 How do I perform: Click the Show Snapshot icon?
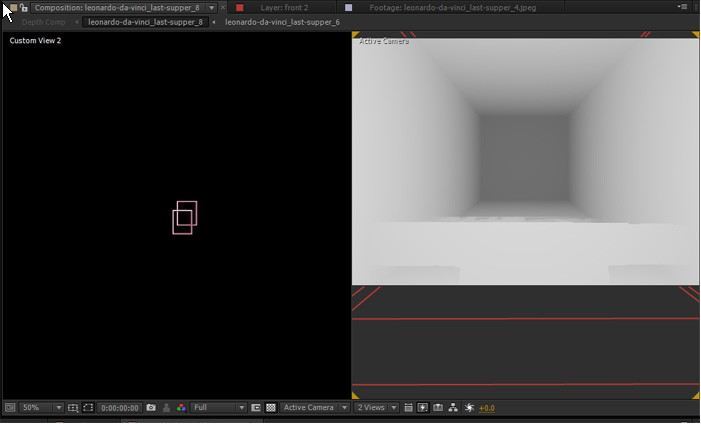[x=166, y=408]
